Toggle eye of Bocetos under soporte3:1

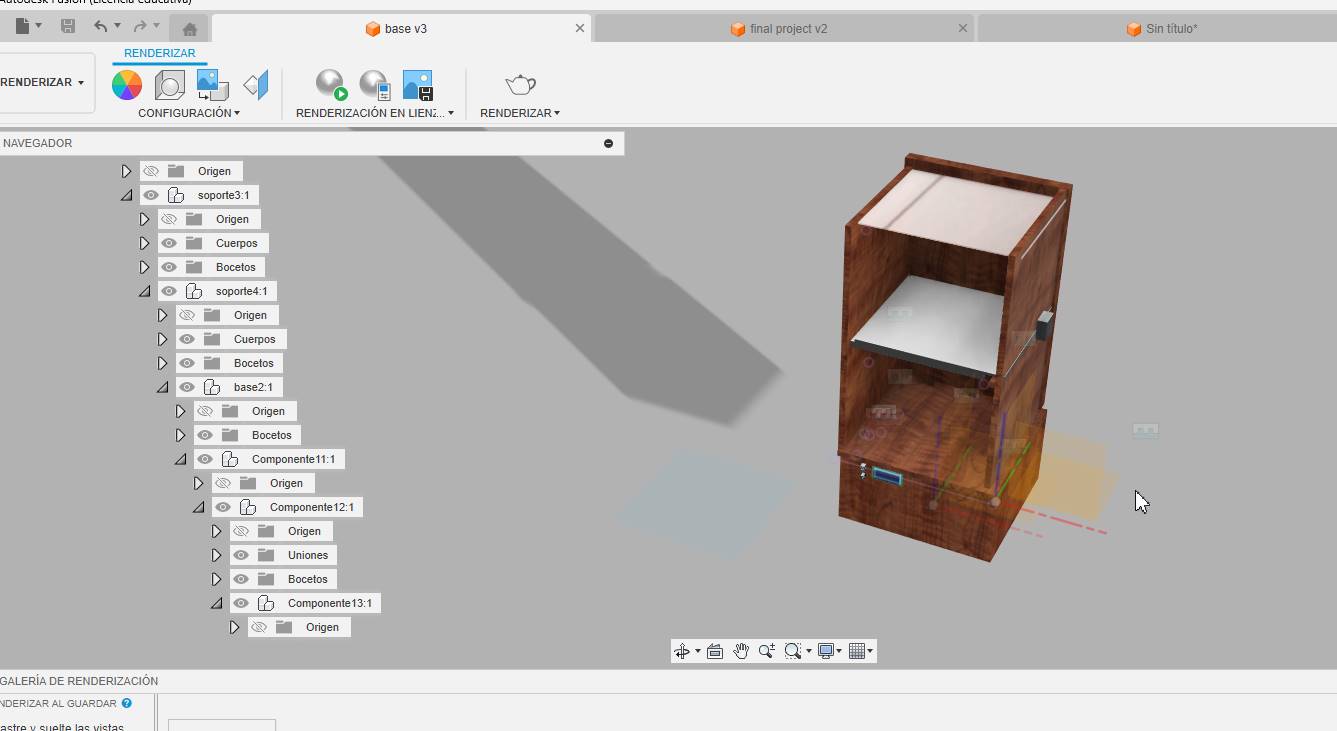(x=169, y=267)
